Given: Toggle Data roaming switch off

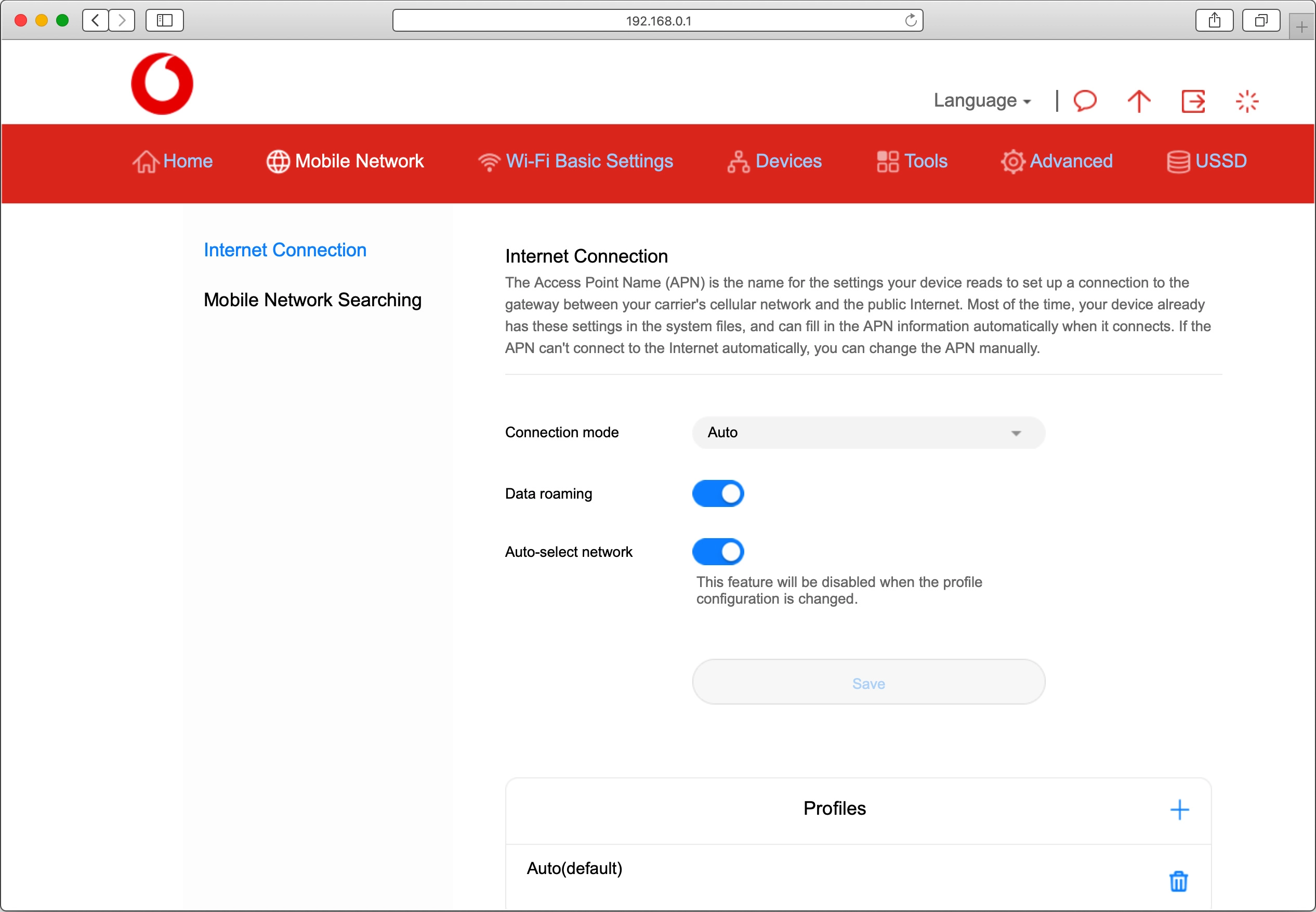Looking at the screenshot, I should (x=718, y=493).
